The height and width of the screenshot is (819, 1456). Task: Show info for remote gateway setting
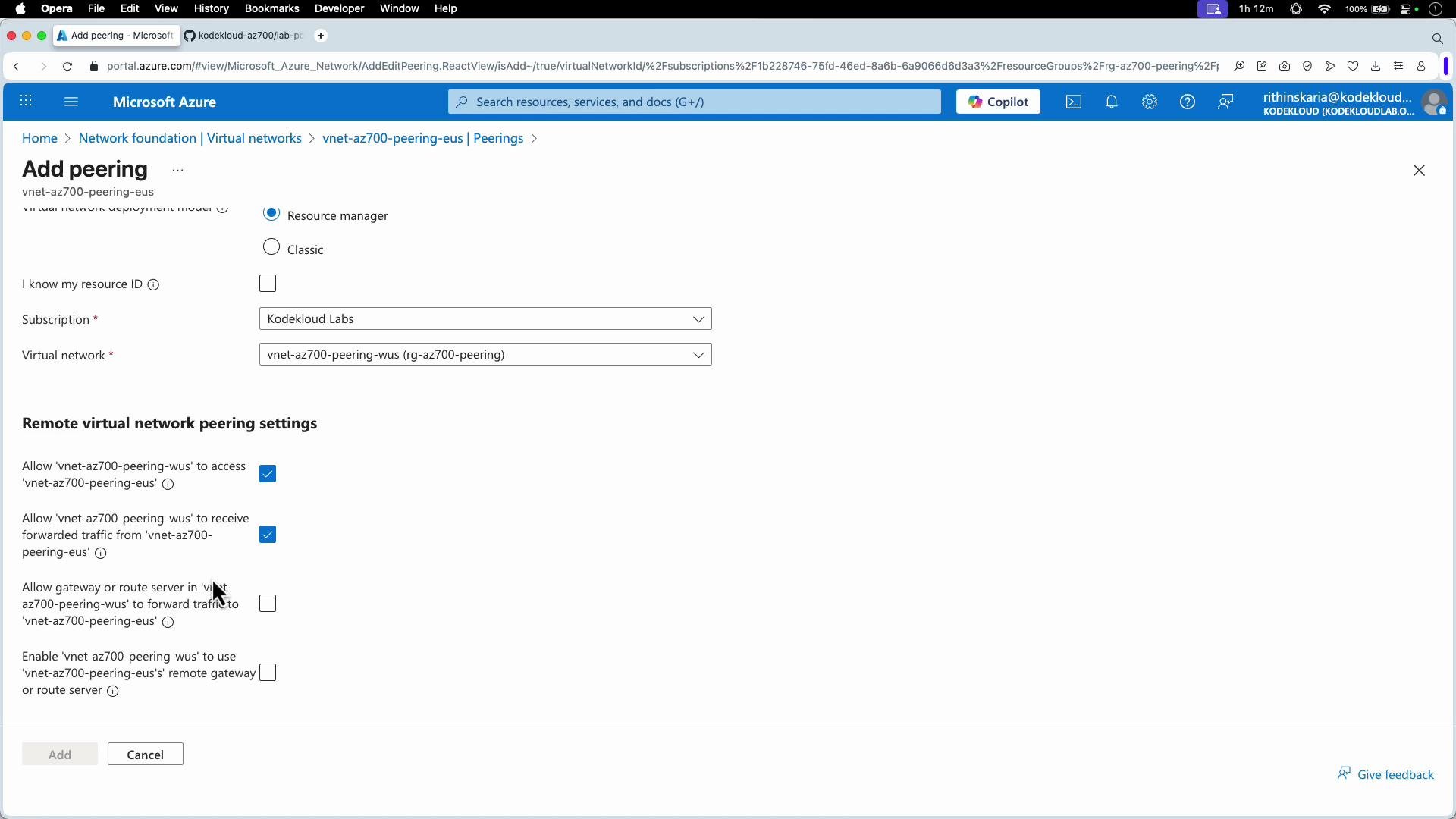pos(113,692)
